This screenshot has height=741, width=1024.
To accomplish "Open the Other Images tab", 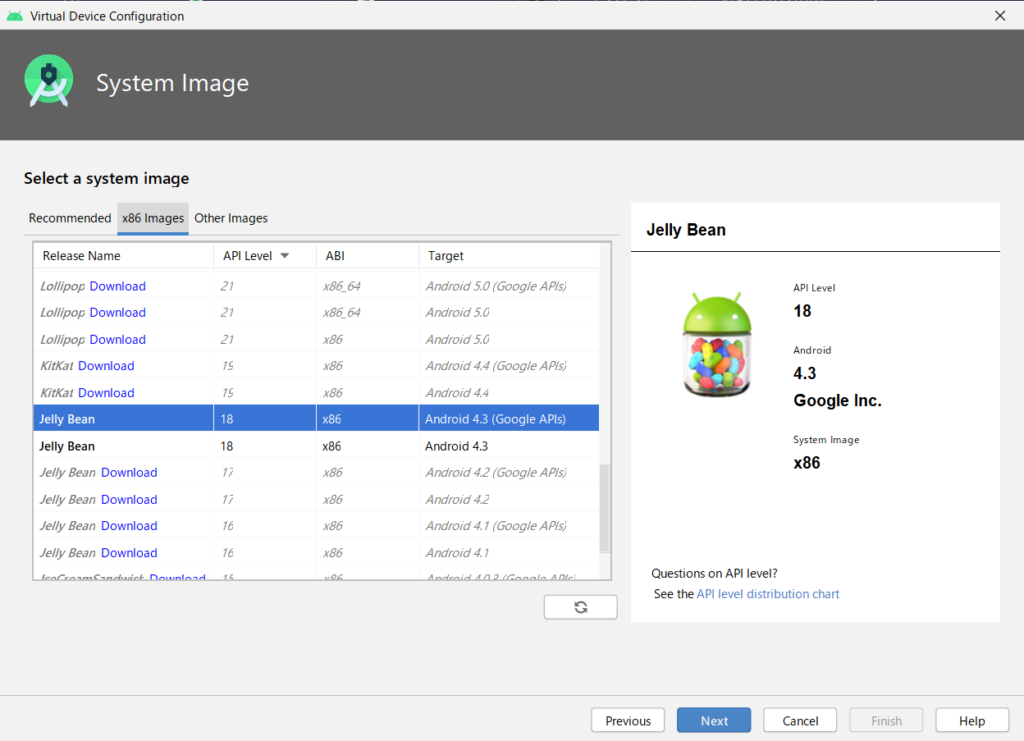I will 231,218.
